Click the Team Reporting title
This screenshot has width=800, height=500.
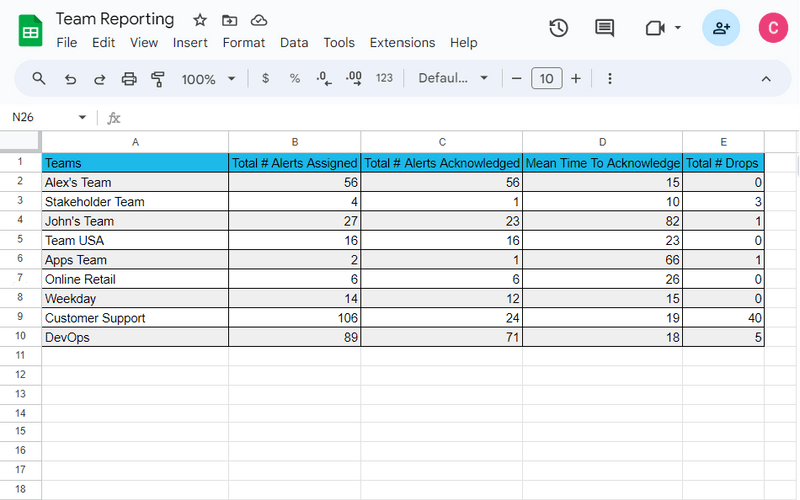pos(115,19)
